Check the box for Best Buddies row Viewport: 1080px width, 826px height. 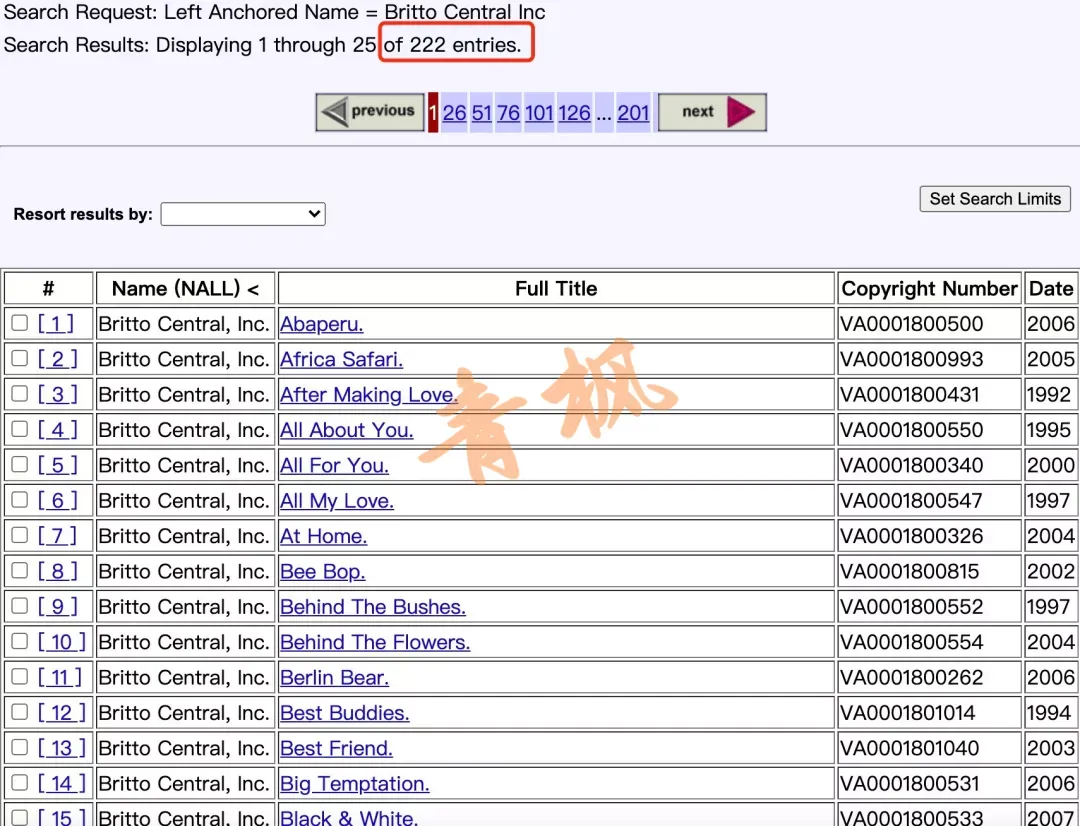point(19,712)
